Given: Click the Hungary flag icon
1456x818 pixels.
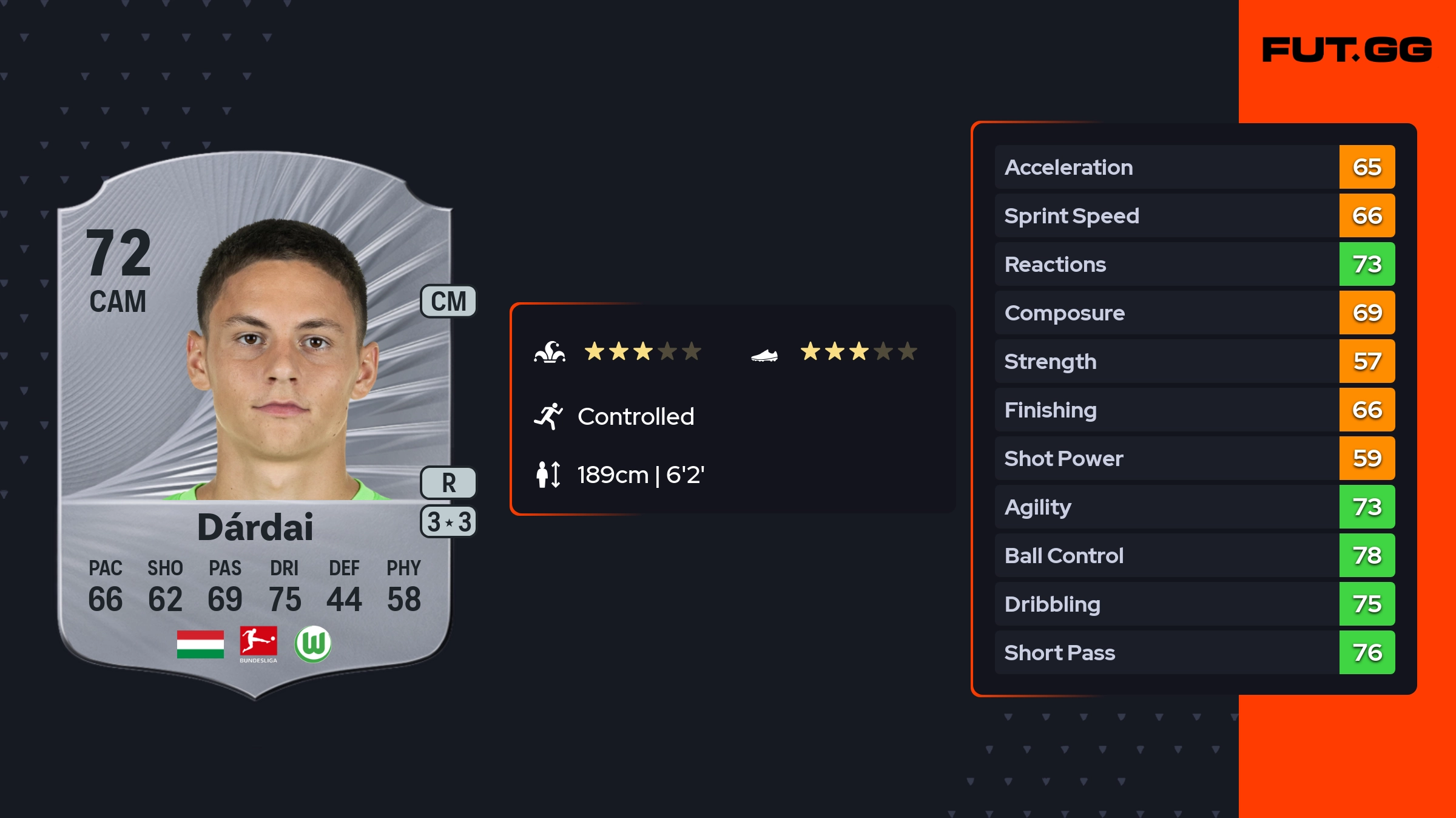Looking at the screenshot, I should (x=200, y=644).
